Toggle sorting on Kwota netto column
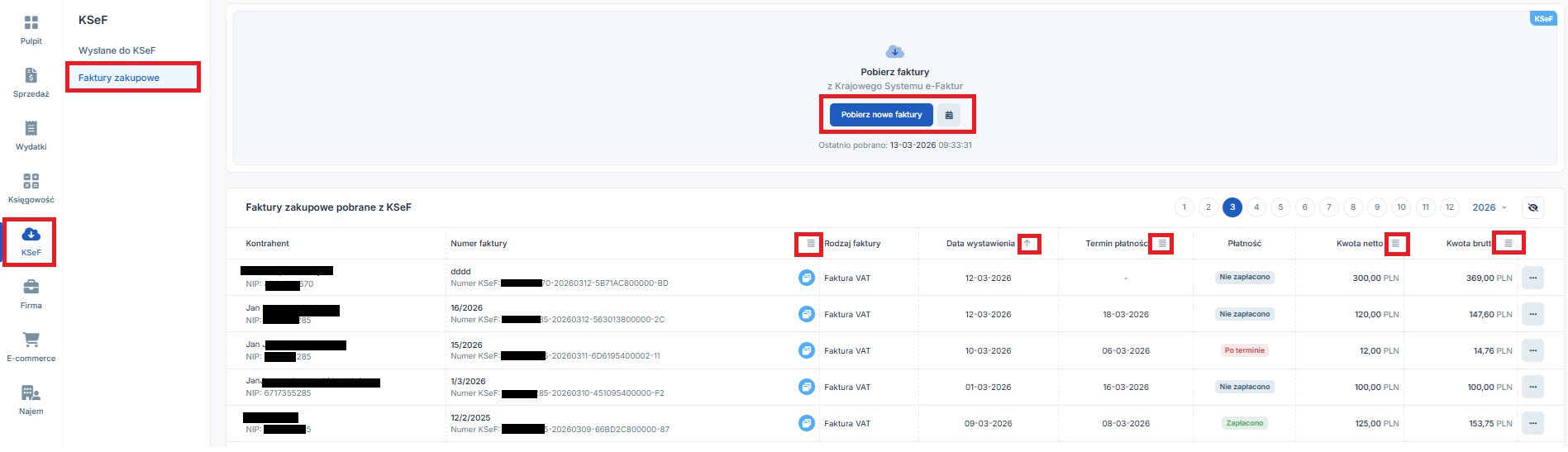 (x=1395, y=244)
